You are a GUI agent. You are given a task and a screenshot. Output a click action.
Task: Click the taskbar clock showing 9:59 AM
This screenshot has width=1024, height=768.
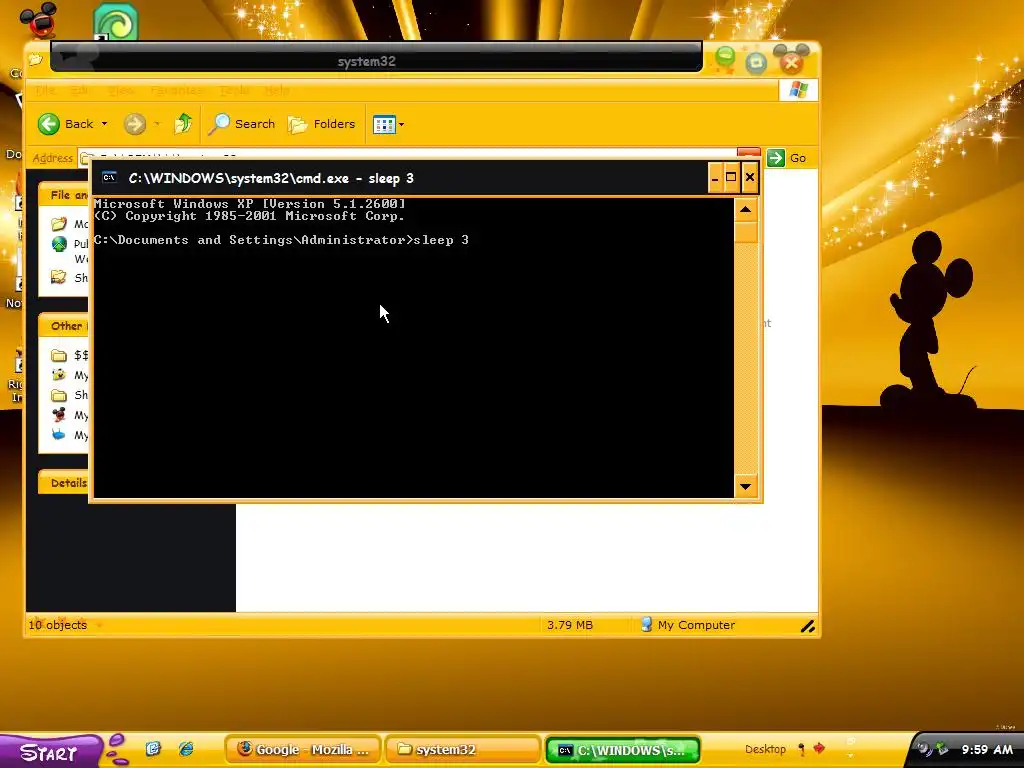click(x=987, y=749)
